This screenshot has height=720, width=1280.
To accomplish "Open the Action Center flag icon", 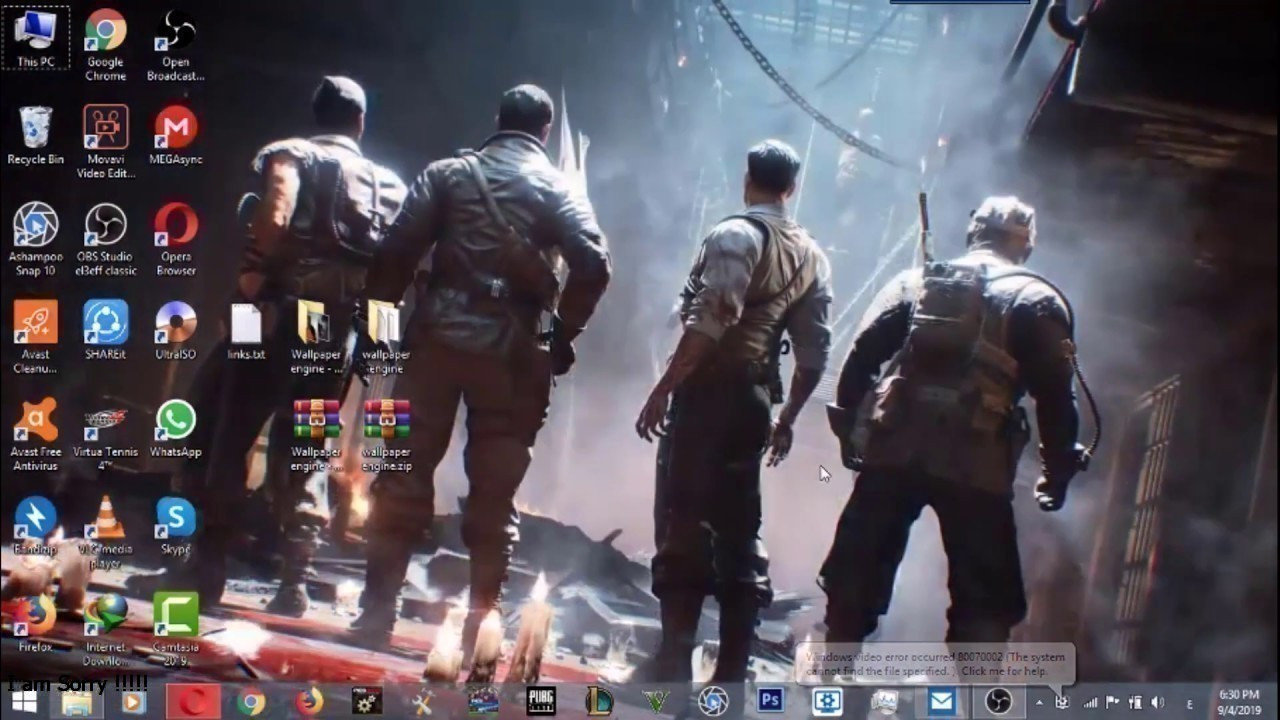I will [1112, 703].
